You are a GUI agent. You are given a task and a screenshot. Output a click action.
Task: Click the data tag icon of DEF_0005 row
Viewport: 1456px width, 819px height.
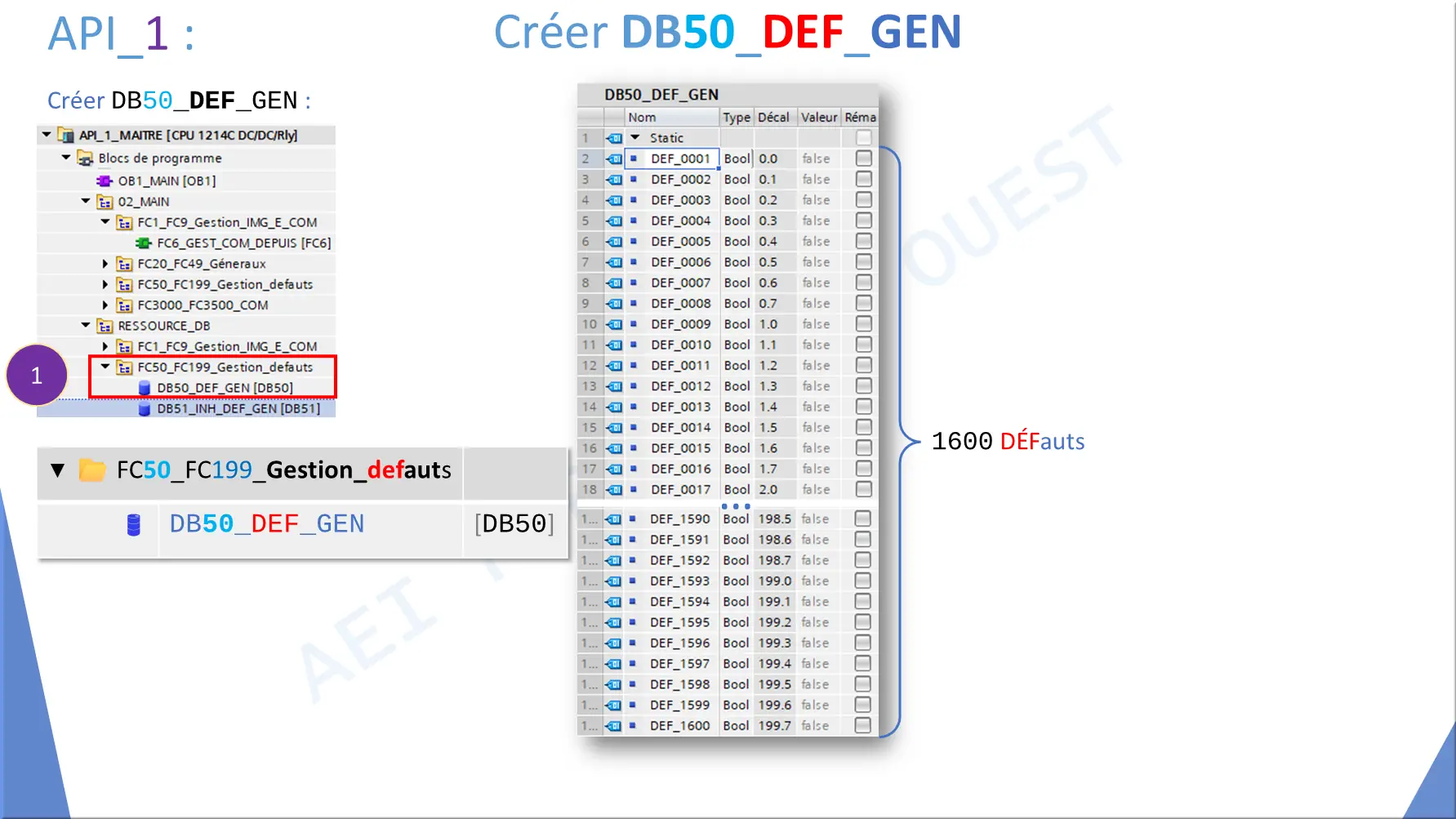click(x=614, y=242)
